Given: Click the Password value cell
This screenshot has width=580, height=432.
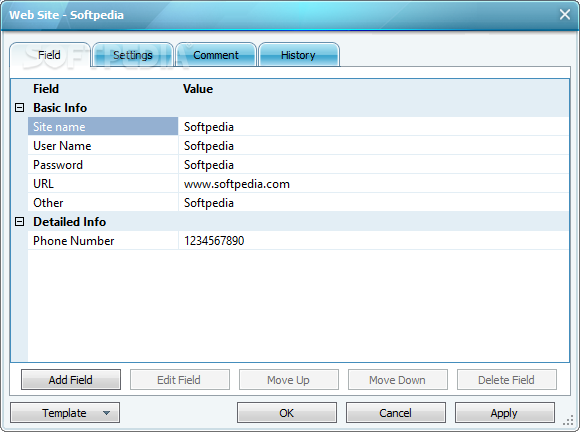Looking at the screenshot, I should [374, 165].
